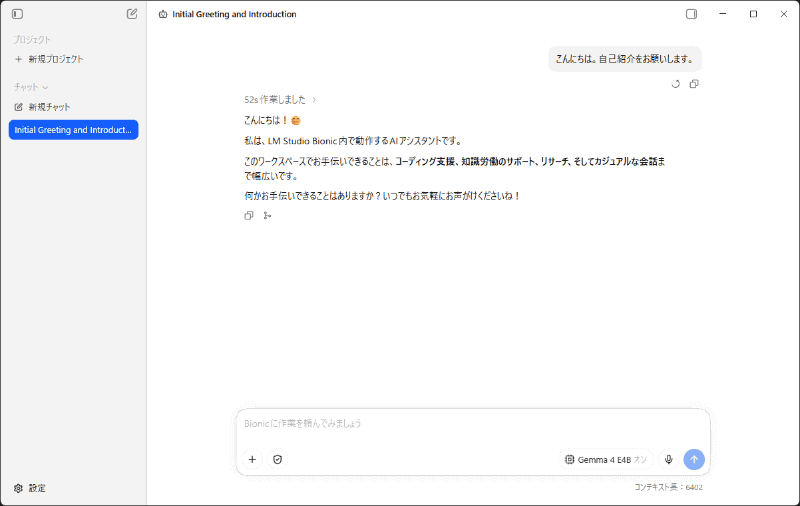The image size is (800, 506).
Task: Toggle the right side panel icon
Action: pos(691,14)
